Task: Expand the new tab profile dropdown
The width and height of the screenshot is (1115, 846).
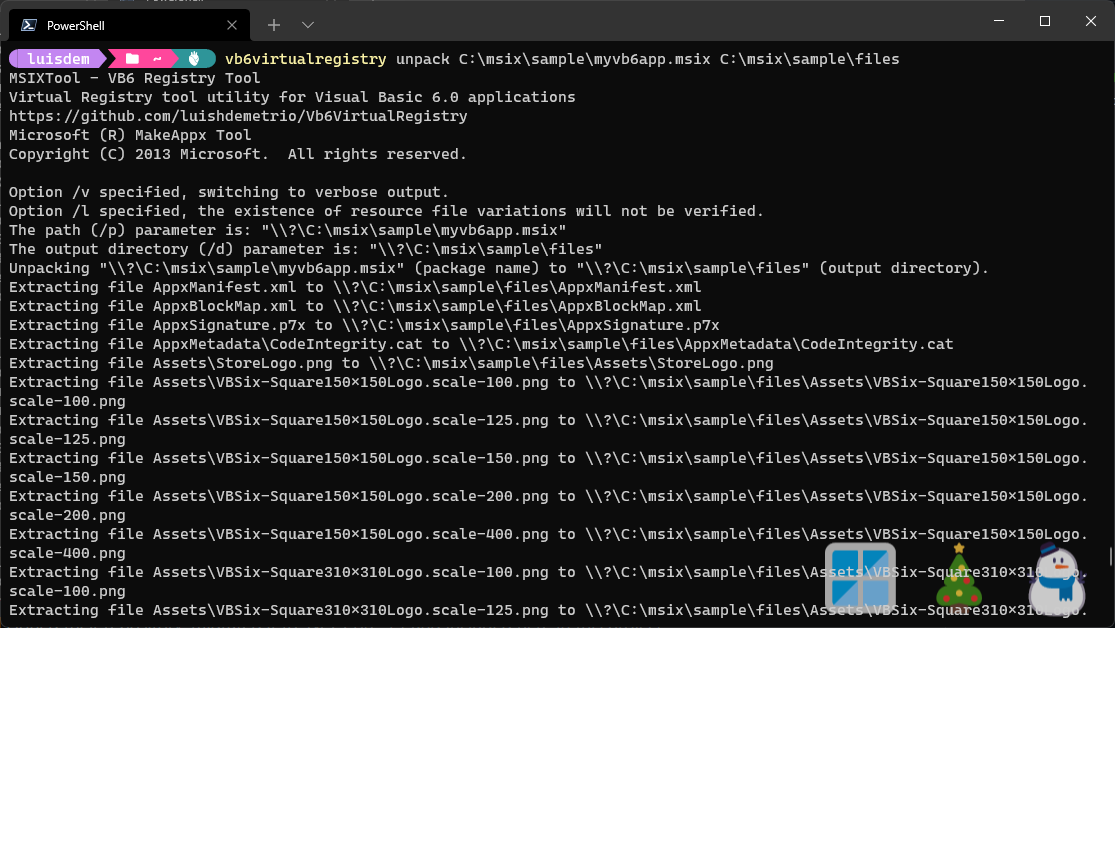Action: pyautogui.click(x=308, y=25)
